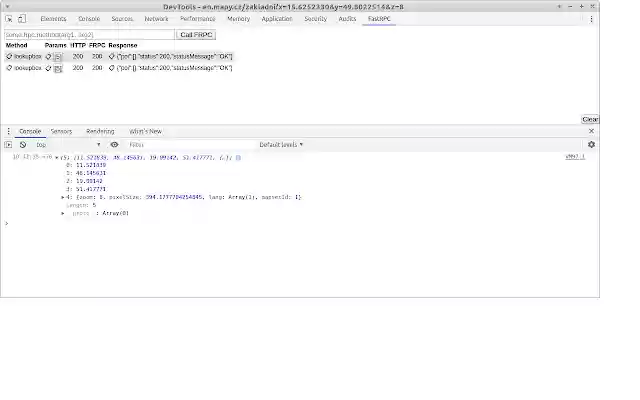Click the Call FRPC button

coord(196,35)
